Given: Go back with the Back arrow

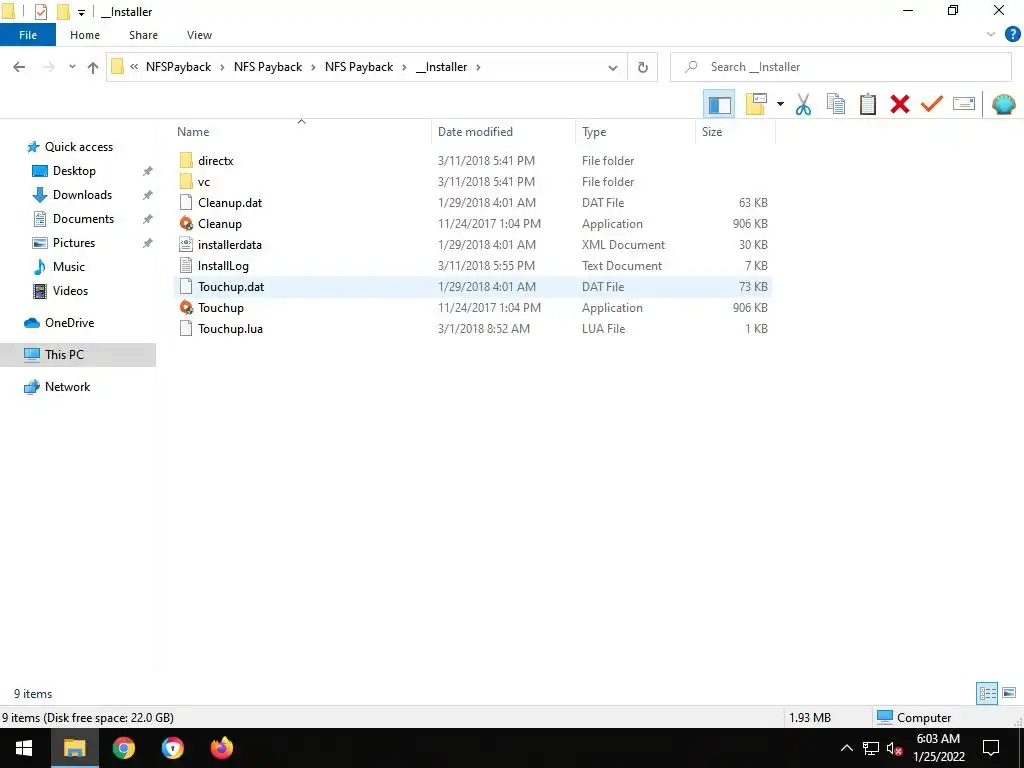Looking at the screenshot, I should pyautogui.click(x=19, y=67).
